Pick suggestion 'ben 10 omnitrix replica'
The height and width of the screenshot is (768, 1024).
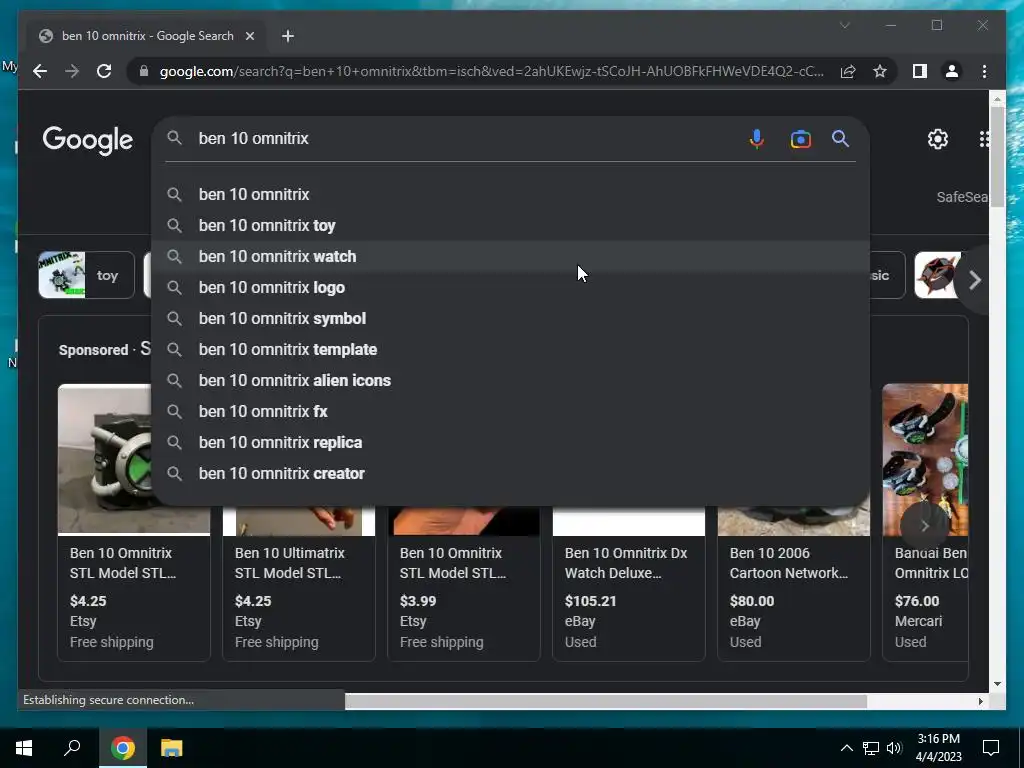510,442
